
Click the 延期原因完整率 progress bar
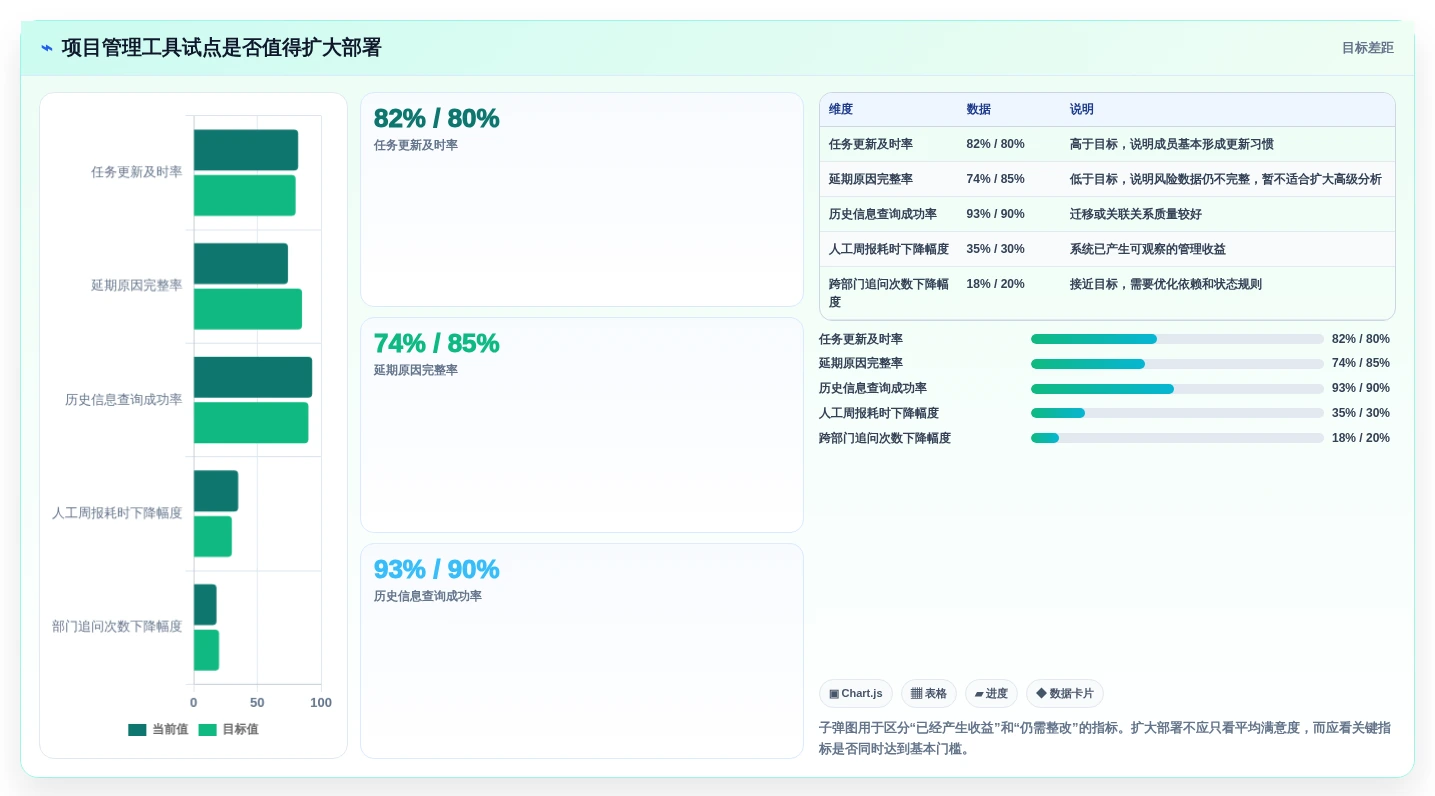pyautogui.click(x=1177, y=364)
